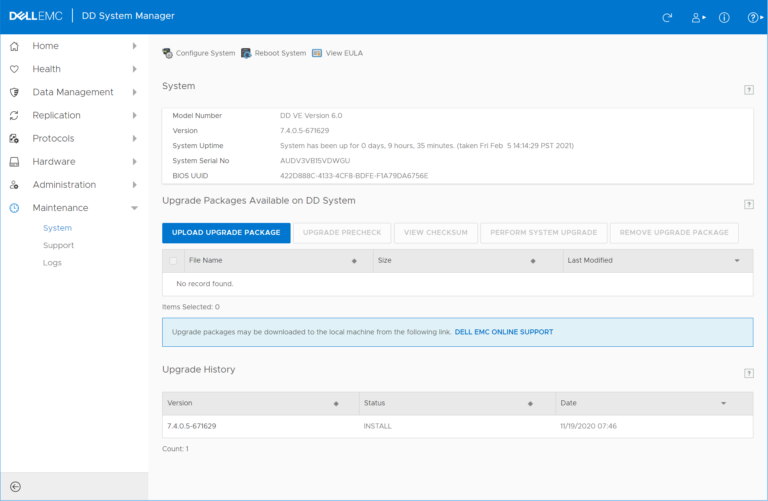Click the Protocols icon in sidebar
Screen dimensions: 768x501
point(14,139)
